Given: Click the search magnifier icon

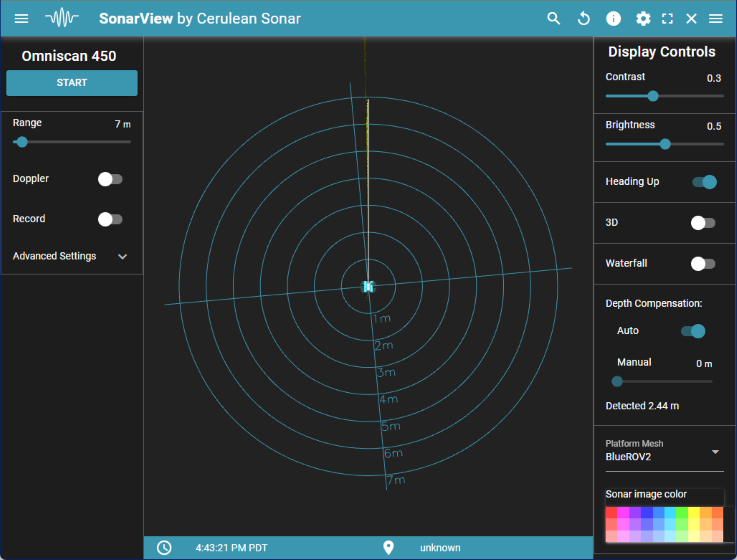Looking at the screenshot, I should (x=554, y=19).
